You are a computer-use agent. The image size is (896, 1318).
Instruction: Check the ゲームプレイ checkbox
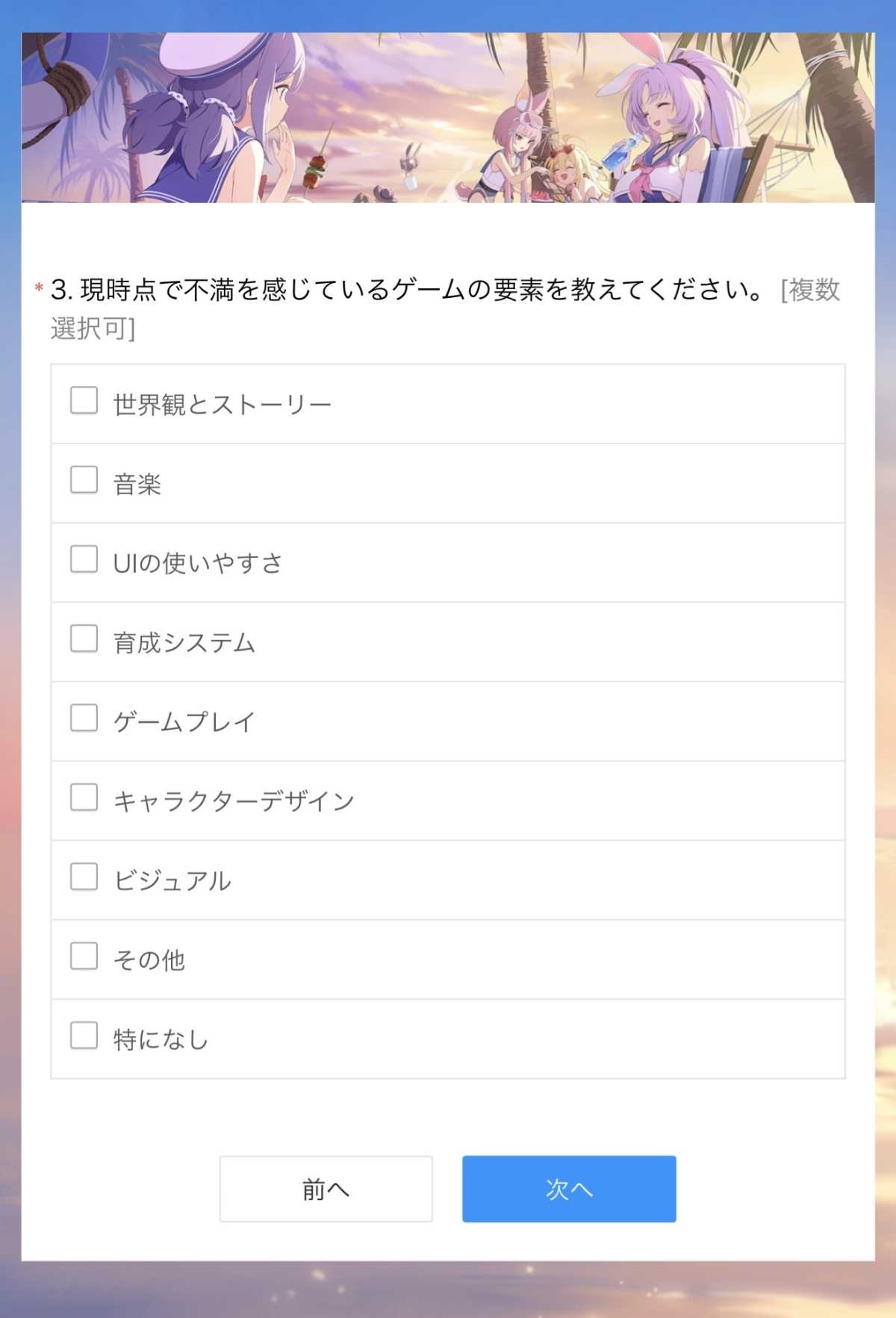click(84, 718)
